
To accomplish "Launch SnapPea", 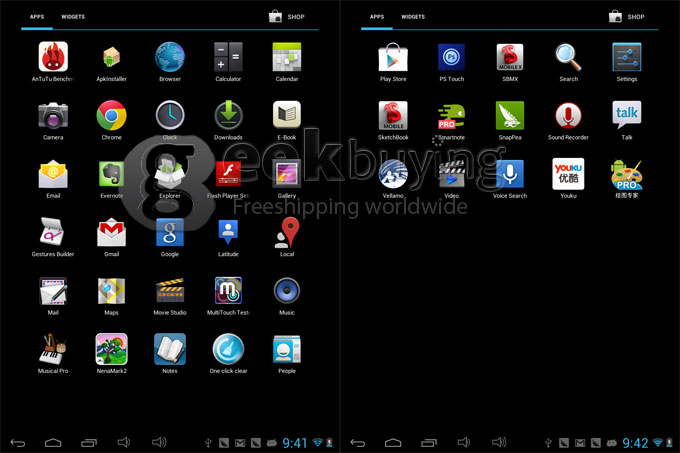I will point(510,115).
